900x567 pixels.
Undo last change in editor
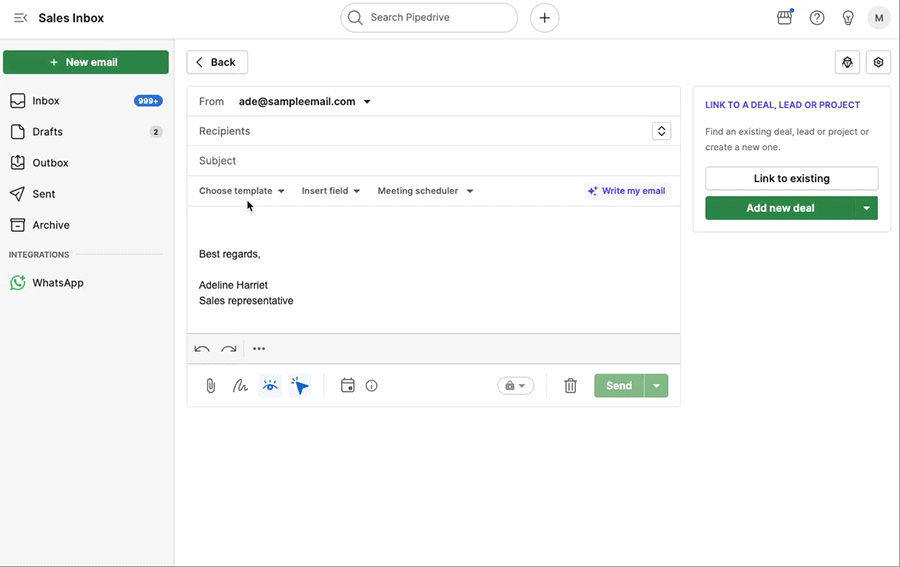[201, 348]
